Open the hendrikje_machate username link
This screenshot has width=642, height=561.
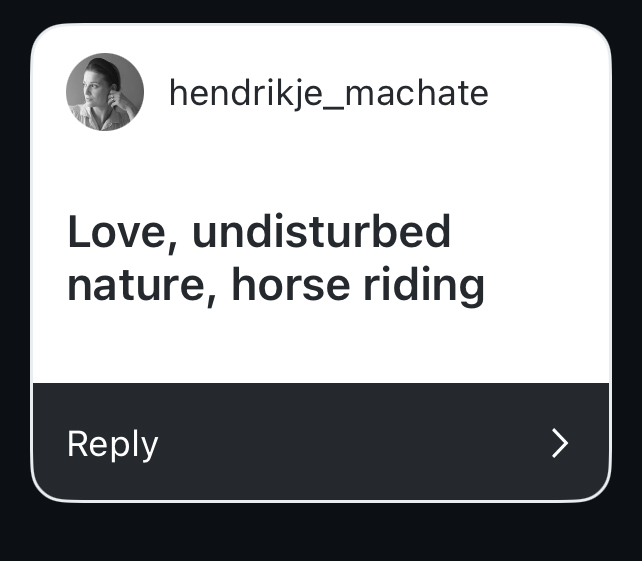point(328,93)
